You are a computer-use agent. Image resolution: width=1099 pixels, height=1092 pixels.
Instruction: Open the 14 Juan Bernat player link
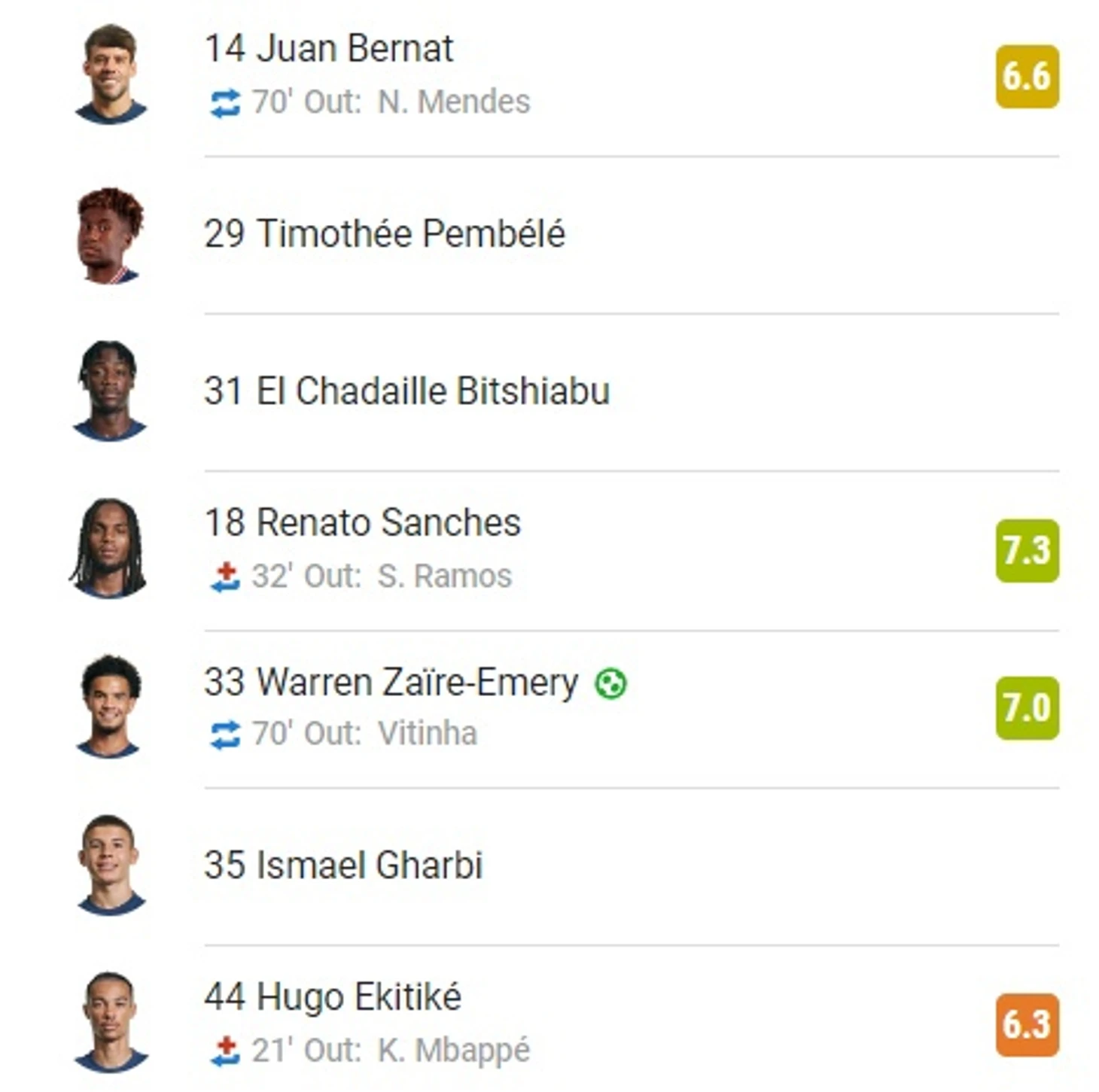(x=329, y=49)
